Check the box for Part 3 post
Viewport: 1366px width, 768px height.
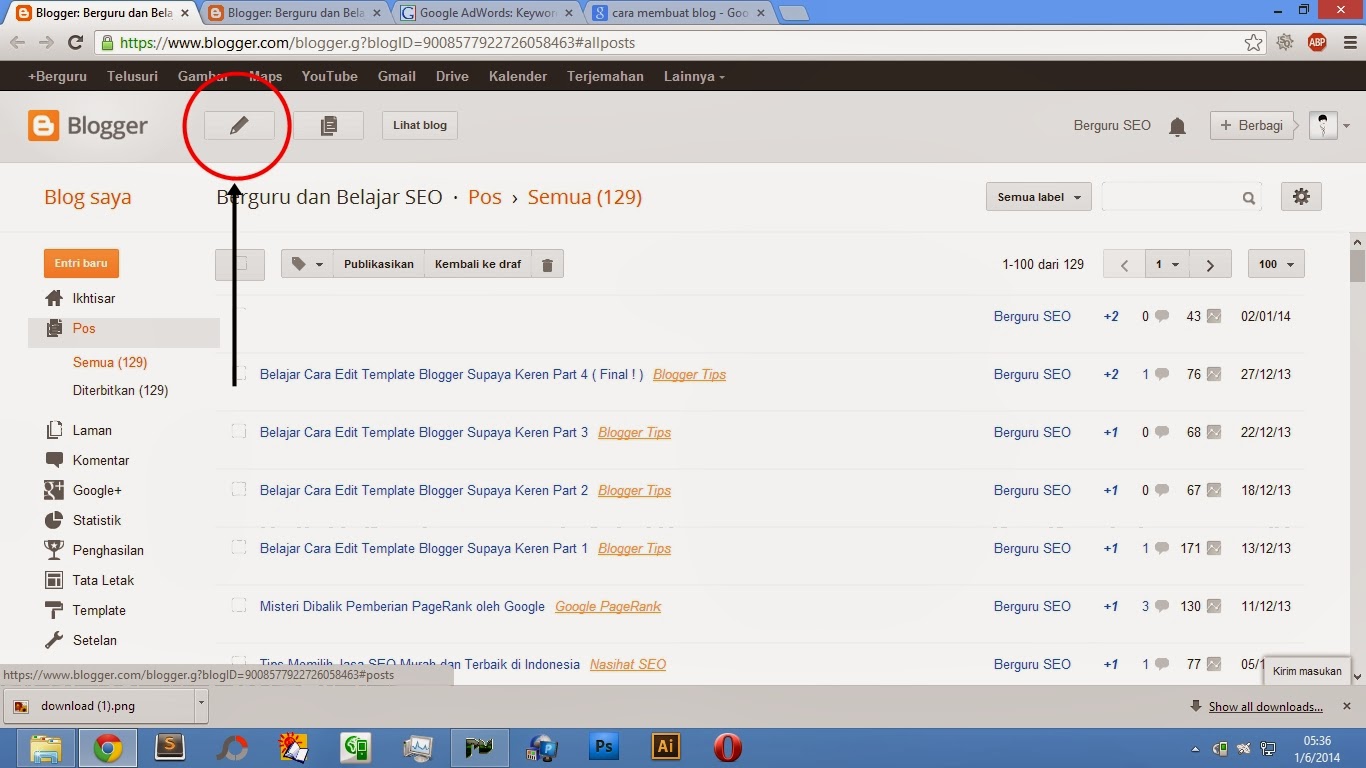point(239,432)
